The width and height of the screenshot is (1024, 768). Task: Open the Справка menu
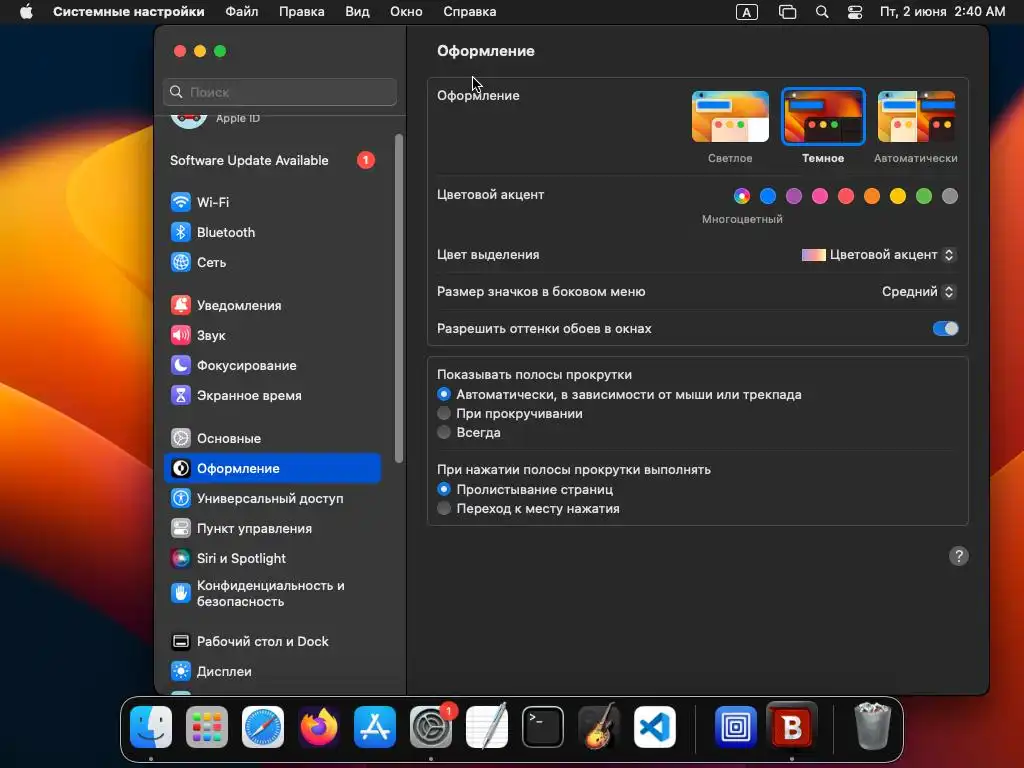[470, 12]
